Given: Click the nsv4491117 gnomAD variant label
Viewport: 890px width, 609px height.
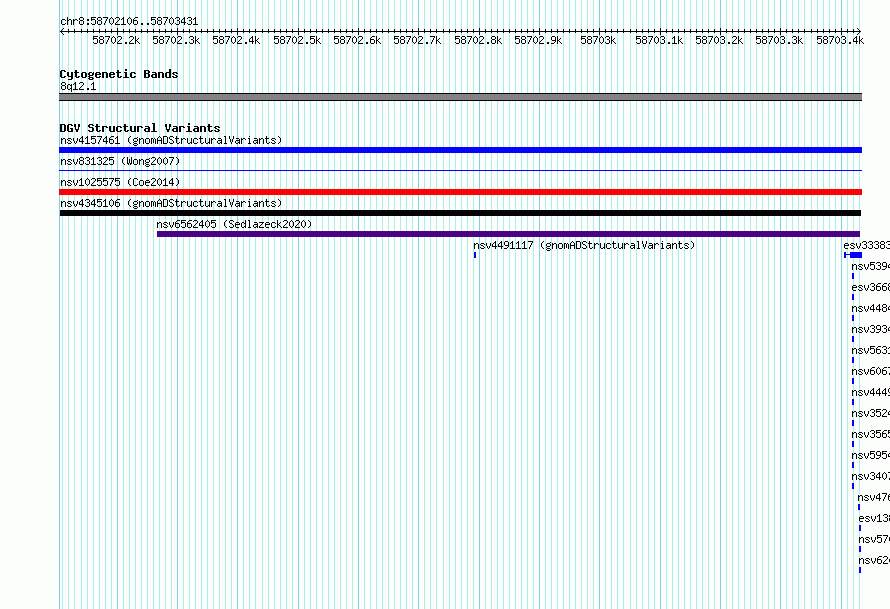Looking at the screenshot, I should pos(584,245).
